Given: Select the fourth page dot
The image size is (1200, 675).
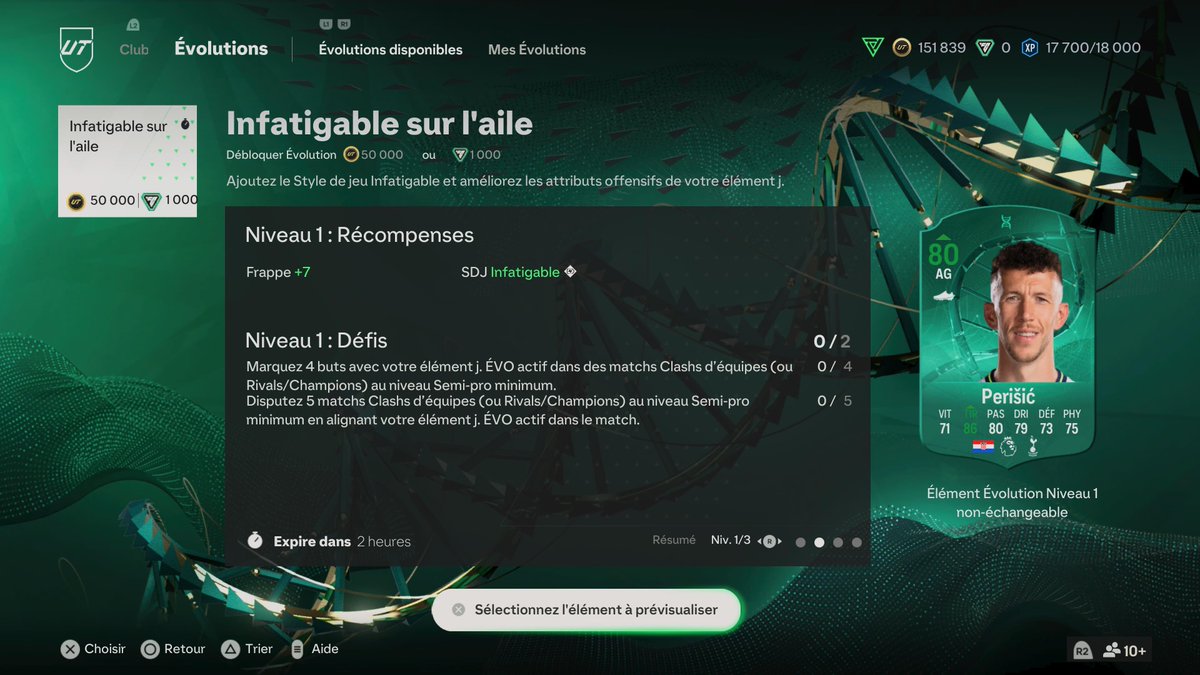Looking at the screenshot, I should point(857,542).
